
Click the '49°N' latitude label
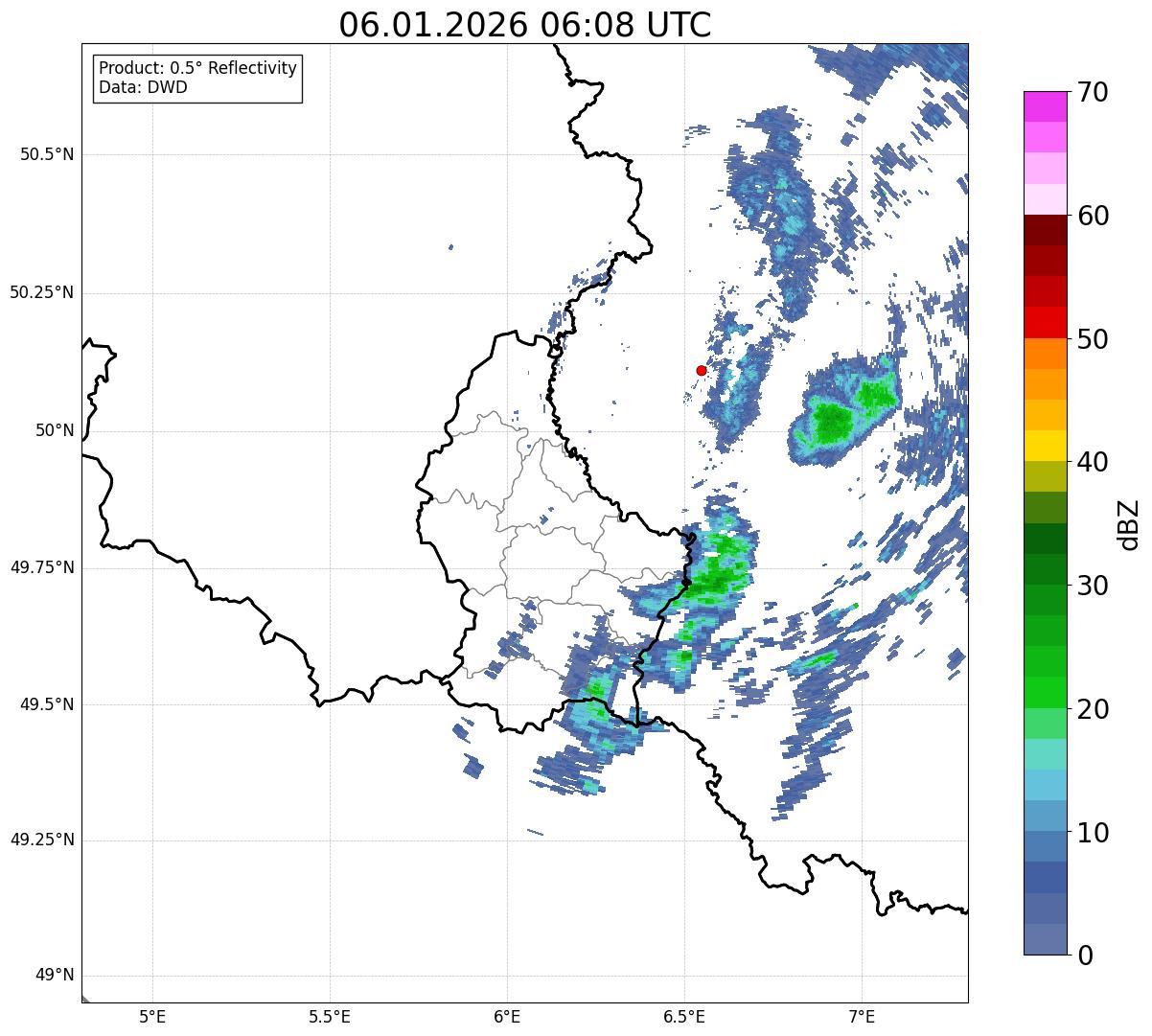coord(55,976)
